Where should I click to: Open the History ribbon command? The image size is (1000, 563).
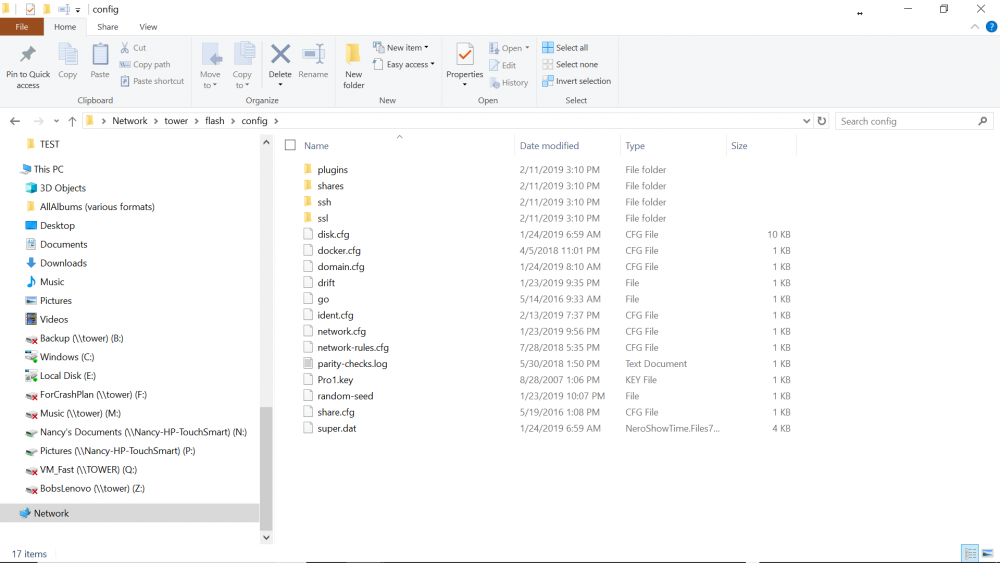509,82
